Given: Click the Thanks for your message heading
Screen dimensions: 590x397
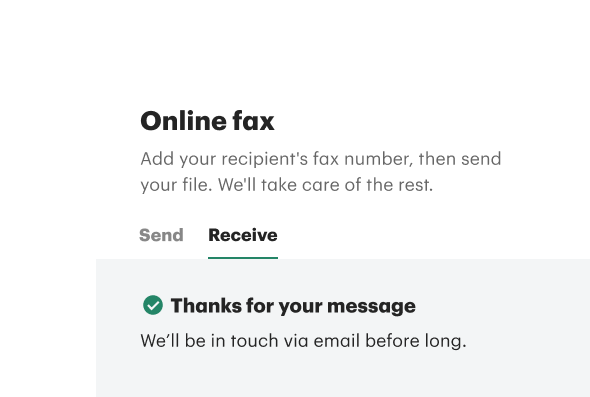Looking at the screenshot, I should coord(293,306).
